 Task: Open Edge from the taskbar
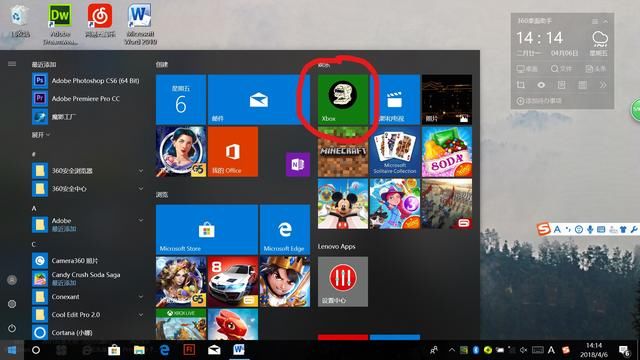click(164, 350)
